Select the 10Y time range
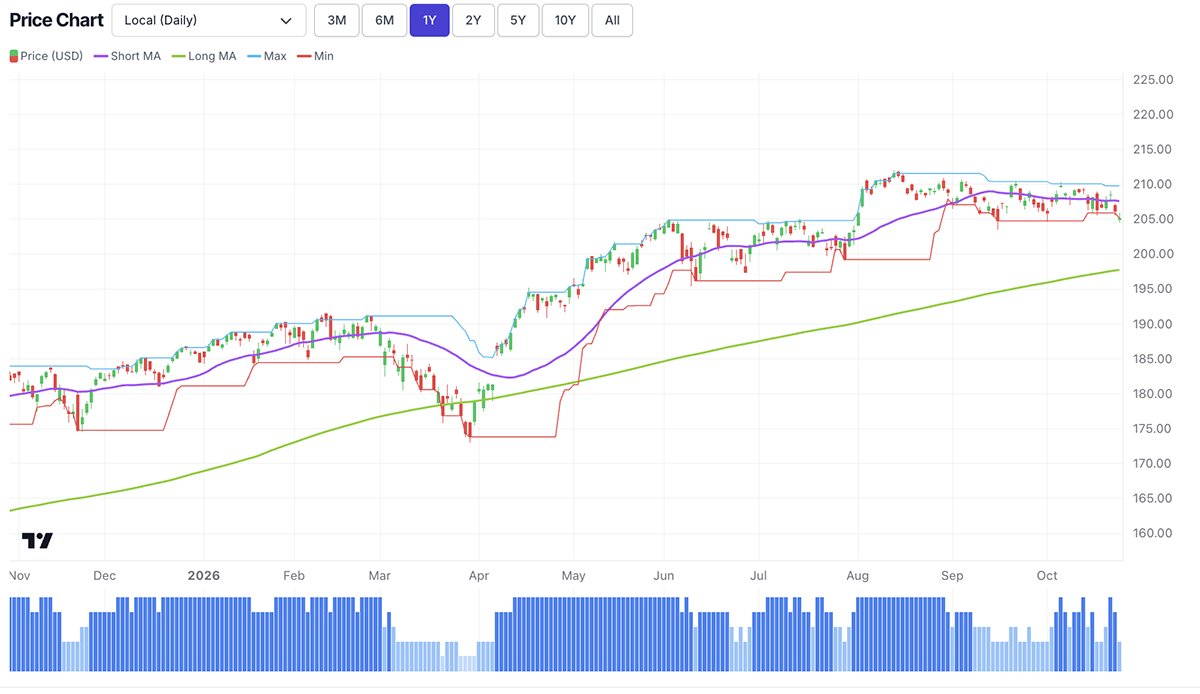This screenshot has width=1200, height=694. click(x=565, y=20)
